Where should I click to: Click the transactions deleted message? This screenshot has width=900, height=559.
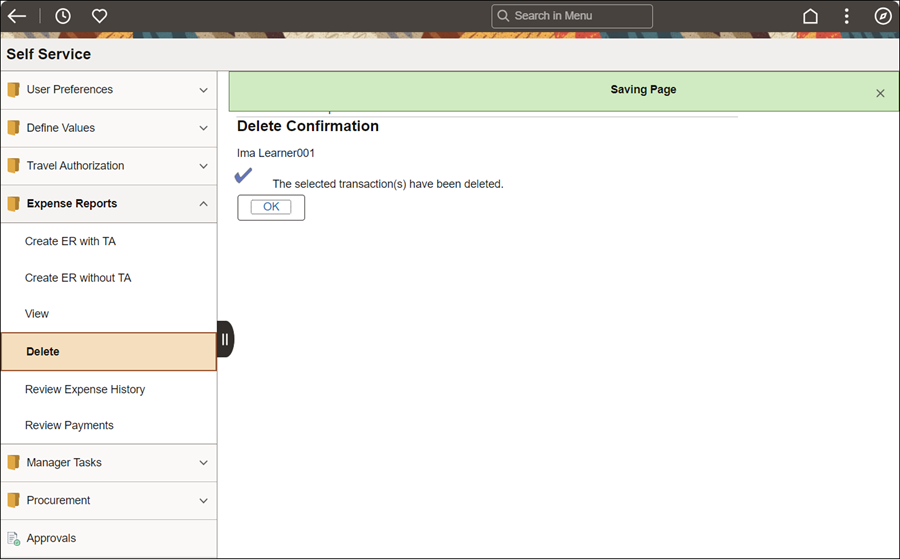pos(387,184)
